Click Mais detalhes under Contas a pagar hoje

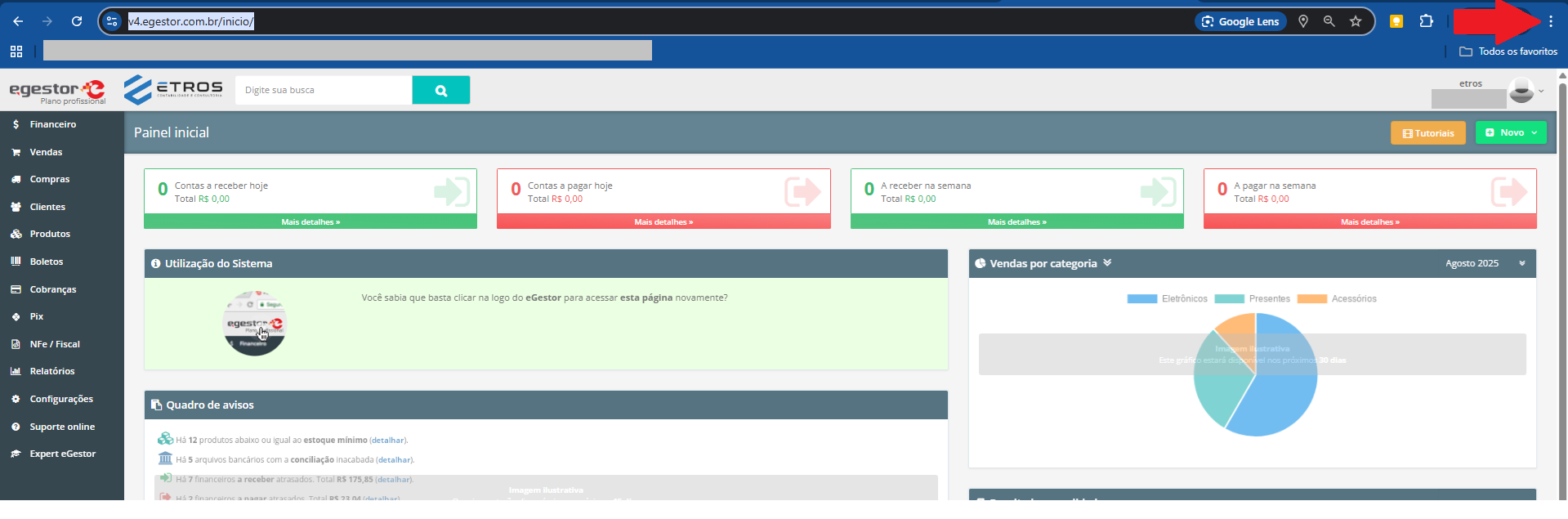point(663,221)
